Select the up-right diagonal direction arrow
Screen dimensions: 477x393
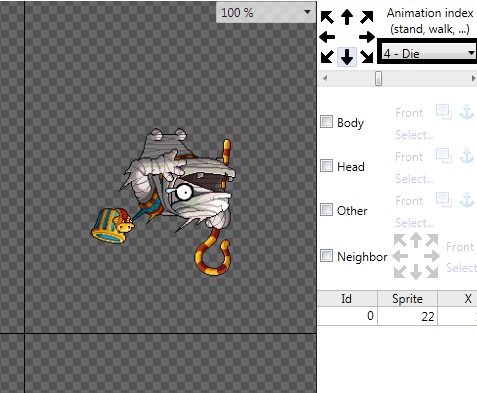click(367, 17)
